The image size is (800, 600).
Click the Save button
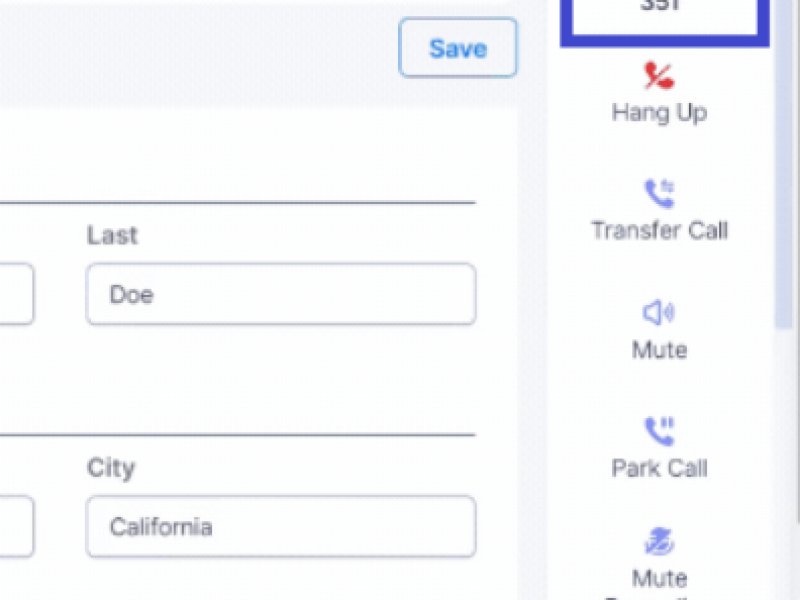458,47
